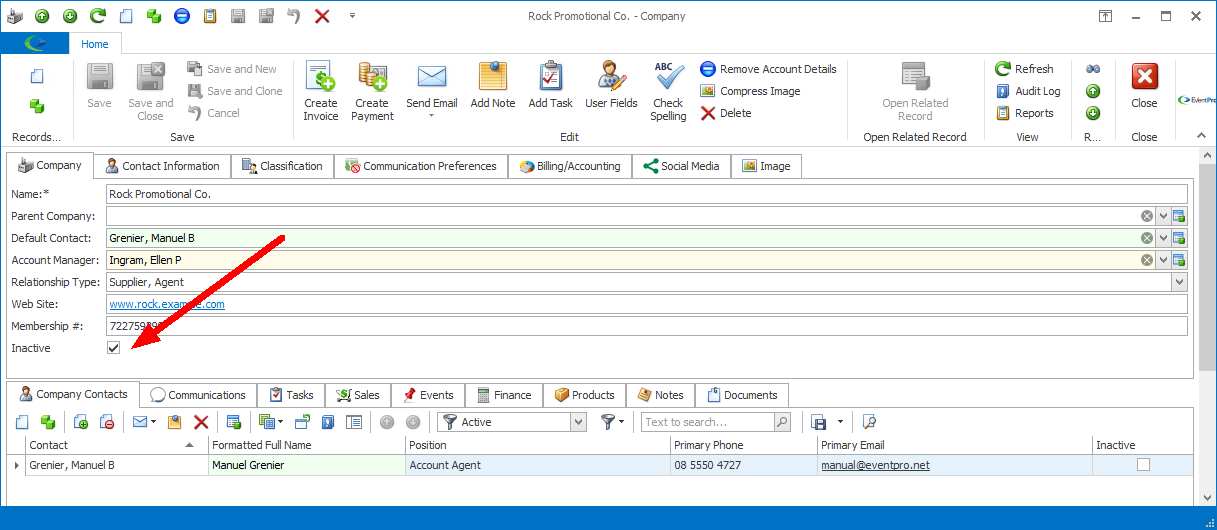Screen dimensions: 1217x530
Task: Open the Communication Preferences tab
Action: 421,166
